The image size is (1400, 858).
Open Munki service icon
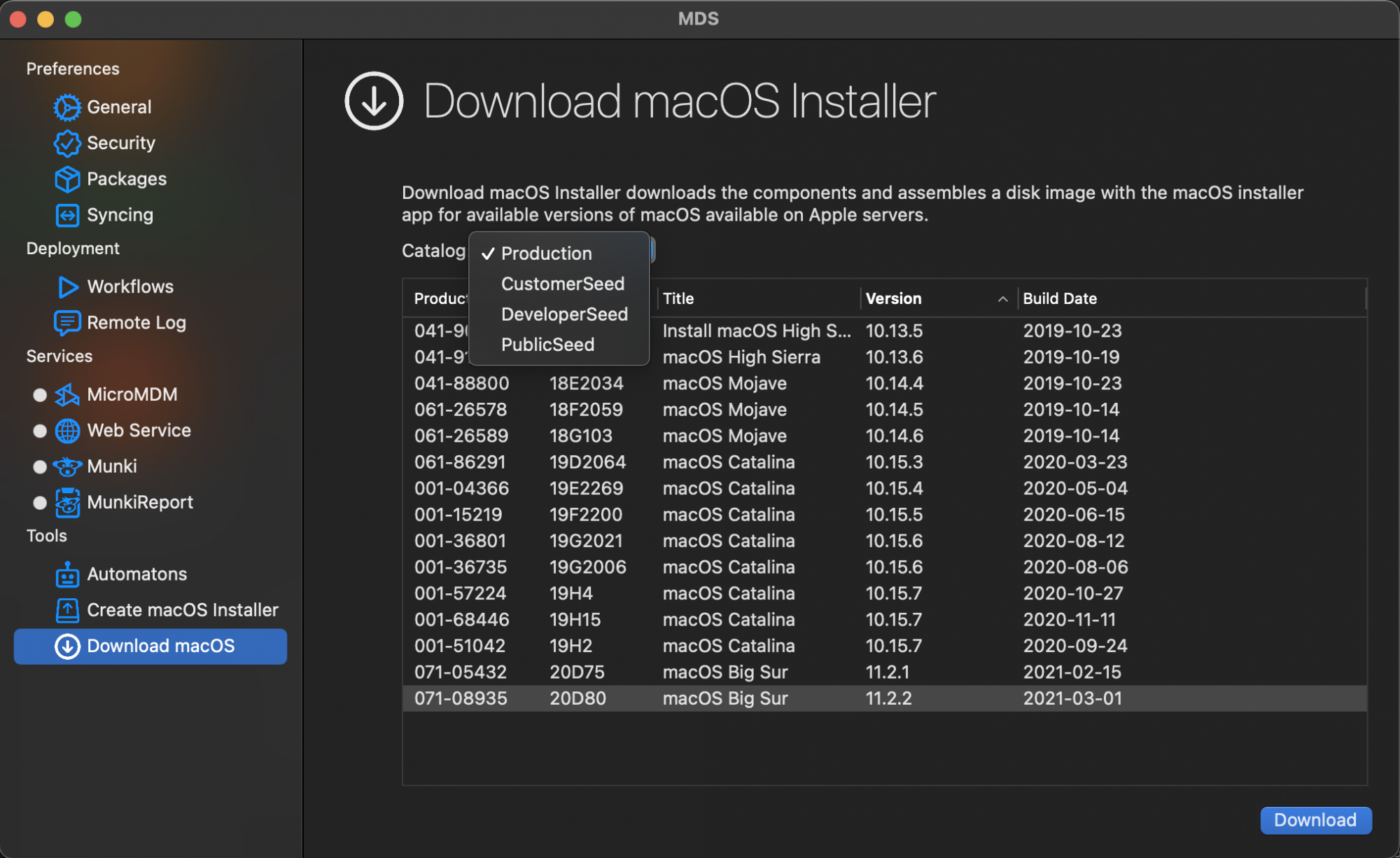pyautogui.click(x=67, y=466)
